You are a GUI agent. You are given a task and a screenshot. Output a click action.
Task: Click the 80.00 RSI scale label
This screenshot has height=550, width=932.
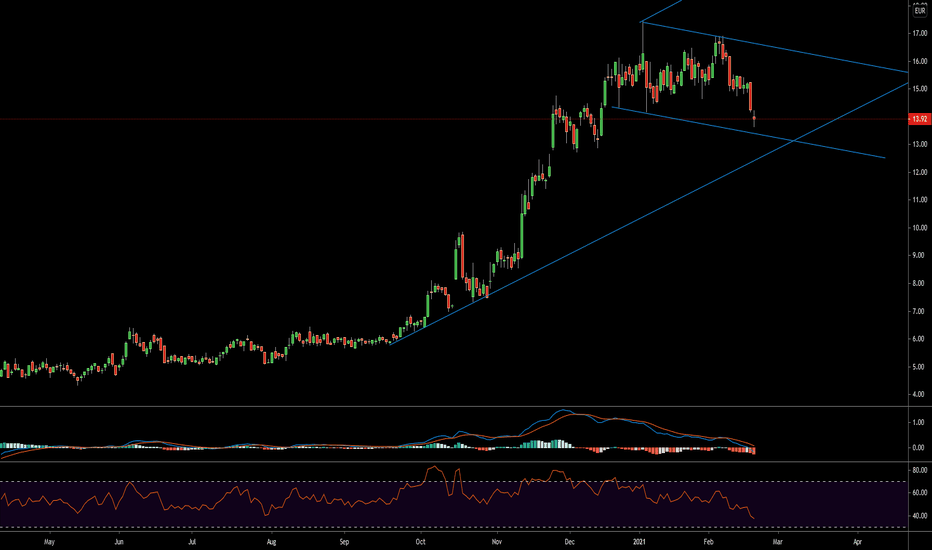click(x=920, y=470)
